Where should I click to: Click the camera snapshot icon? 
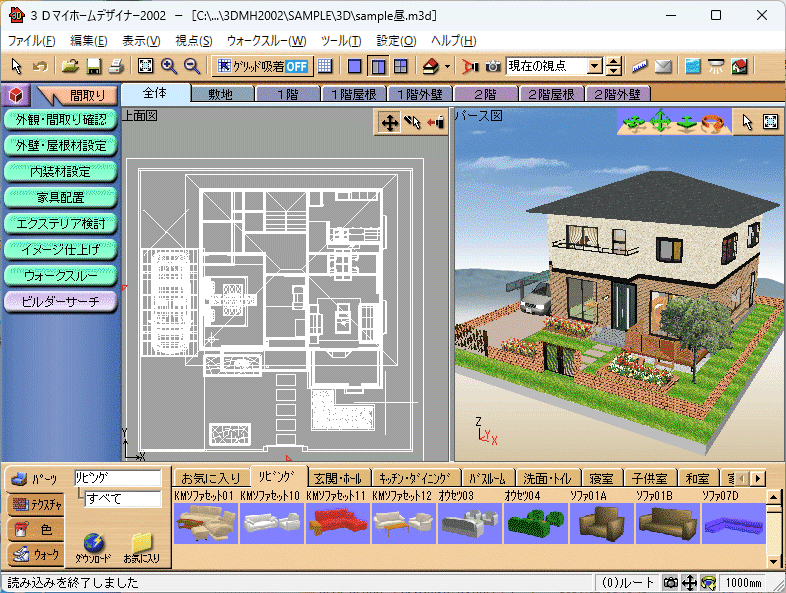coord(493,66)
